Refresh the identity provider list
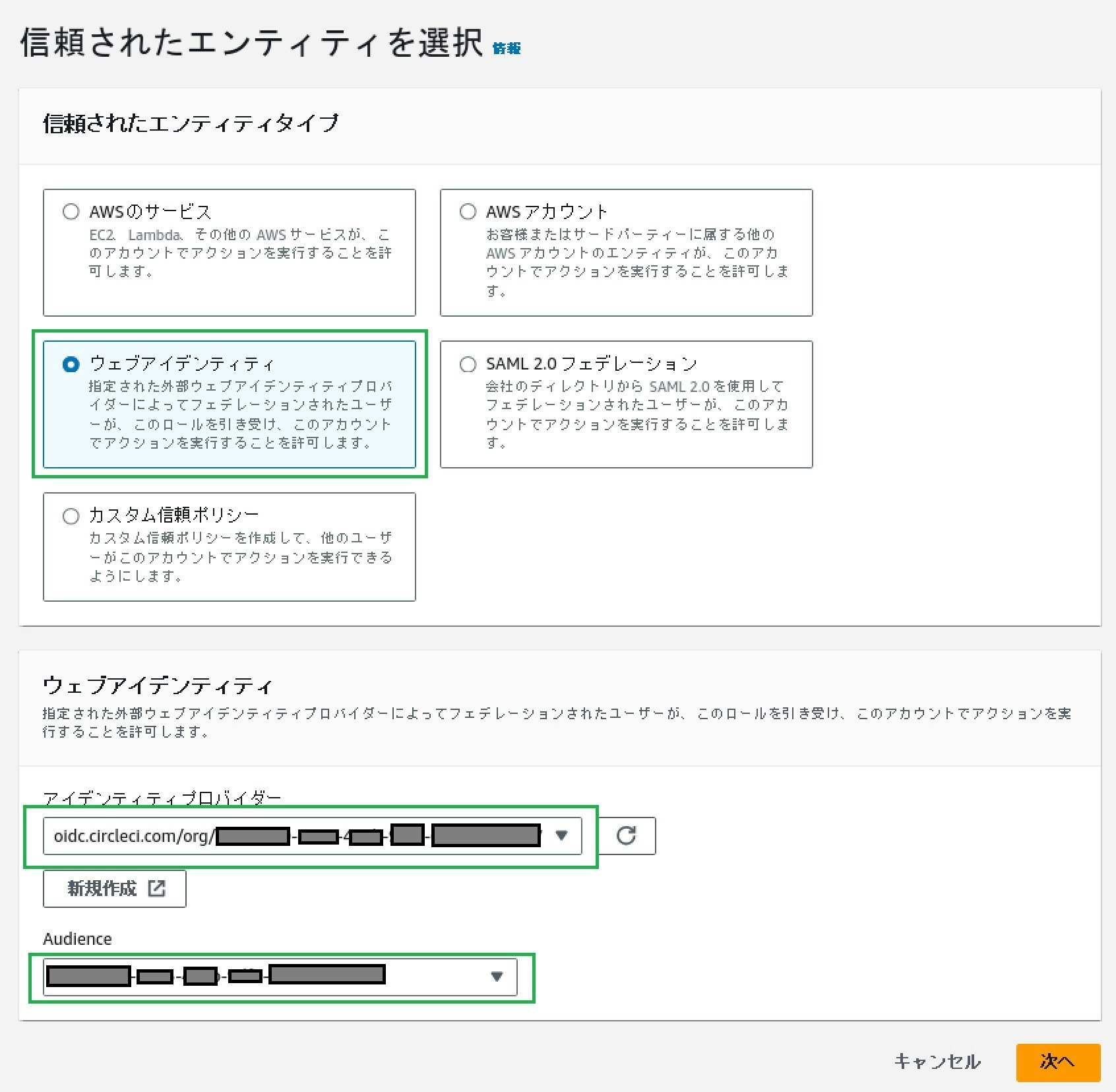 [x=626, y=836]
